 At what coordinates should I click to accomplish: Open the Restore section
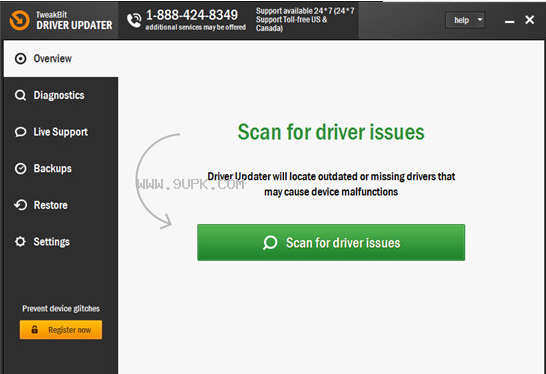[x=61, y=205]
